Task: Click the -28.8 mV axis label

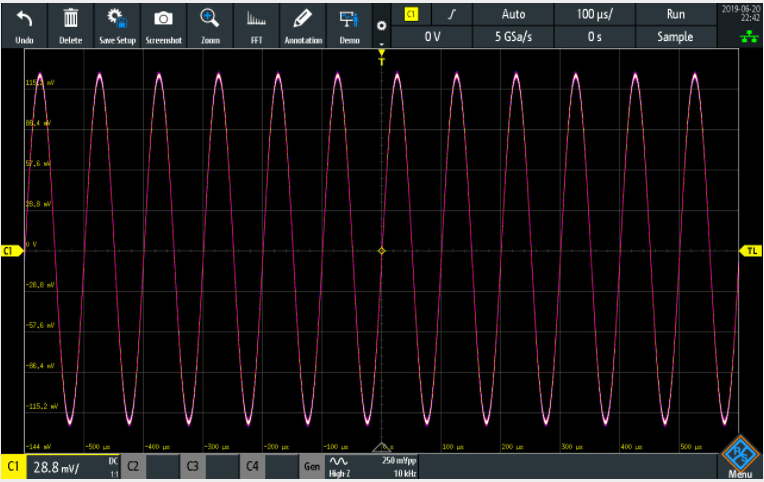Action: (x=40, y=285)
